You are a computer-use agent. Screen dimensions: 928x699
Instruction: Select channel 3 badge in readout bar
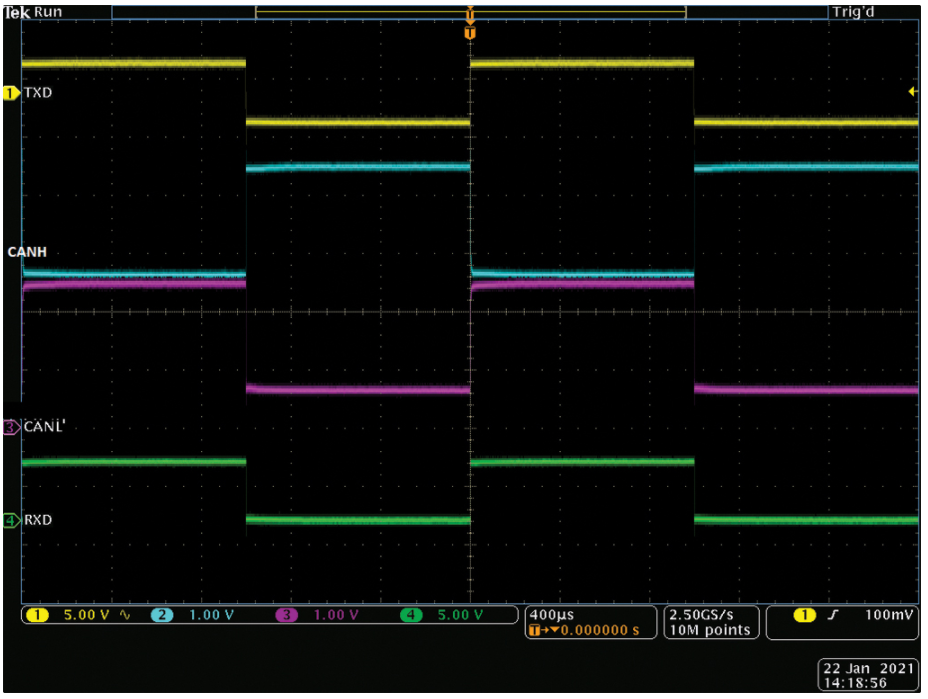coord(286,615)
